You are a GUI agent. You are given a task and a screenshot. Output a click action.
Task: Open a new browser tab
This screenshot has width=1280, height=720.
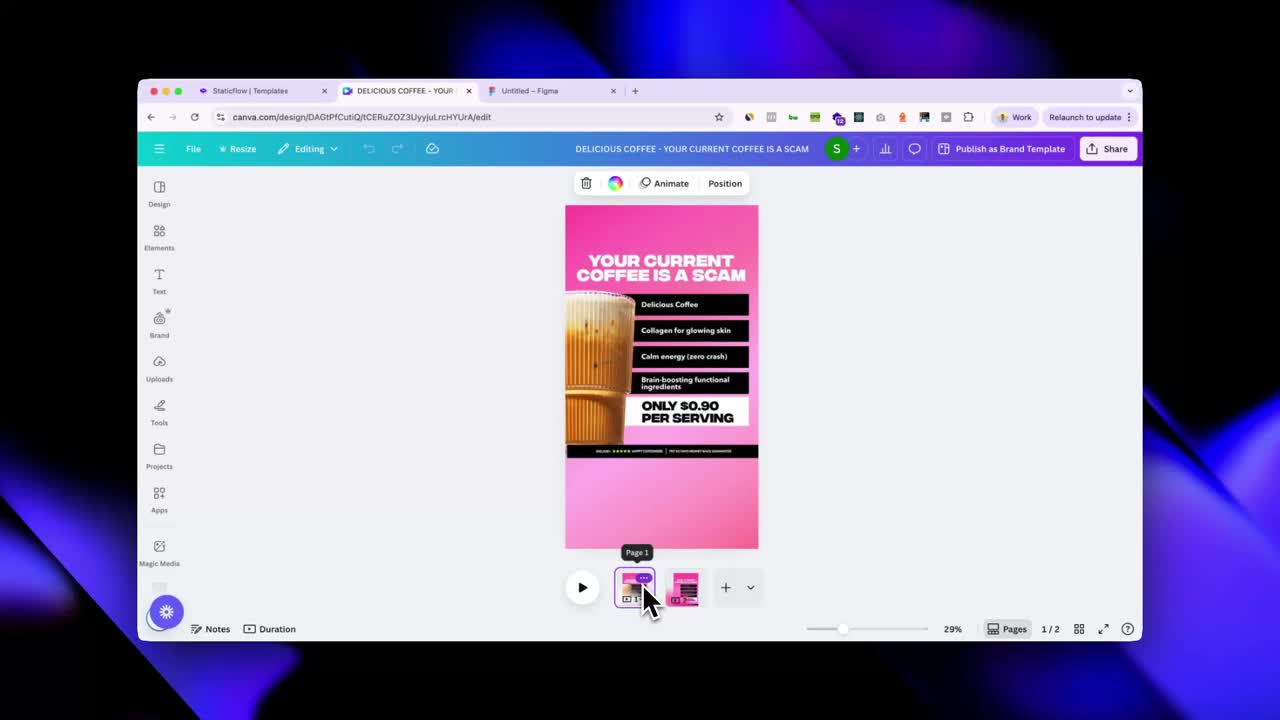[635, 91]
